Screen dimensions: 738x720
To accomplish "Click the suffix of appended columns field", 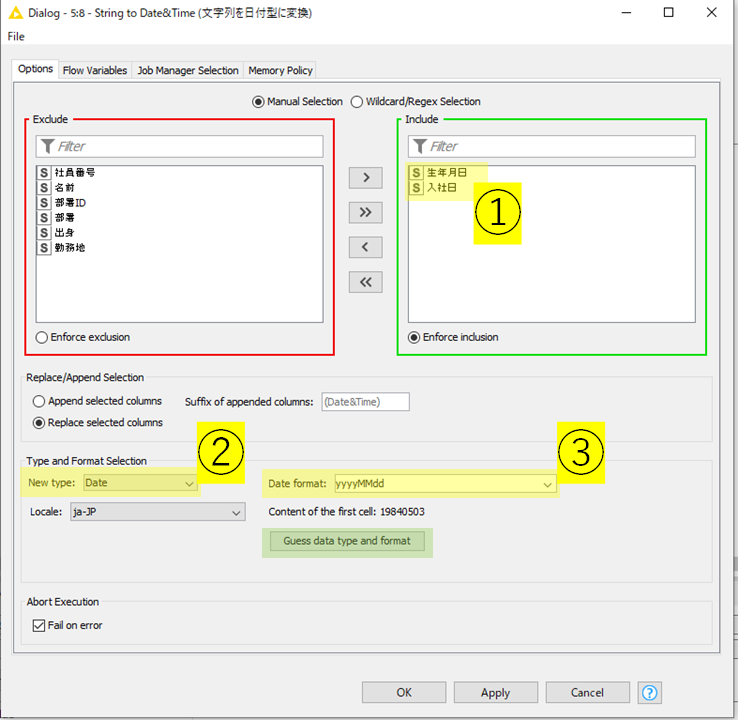I will point(366,402).
